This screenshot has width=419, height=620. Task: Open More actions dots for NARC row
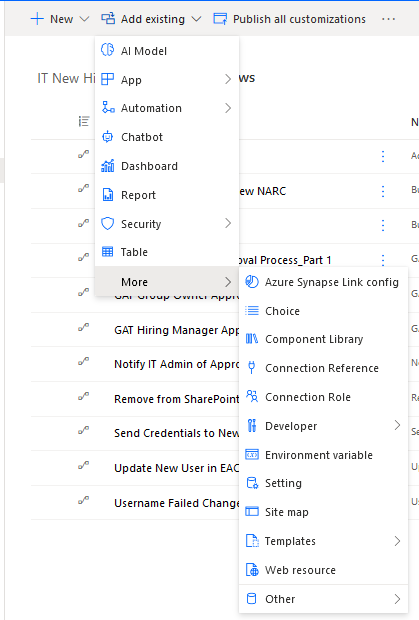383,191
